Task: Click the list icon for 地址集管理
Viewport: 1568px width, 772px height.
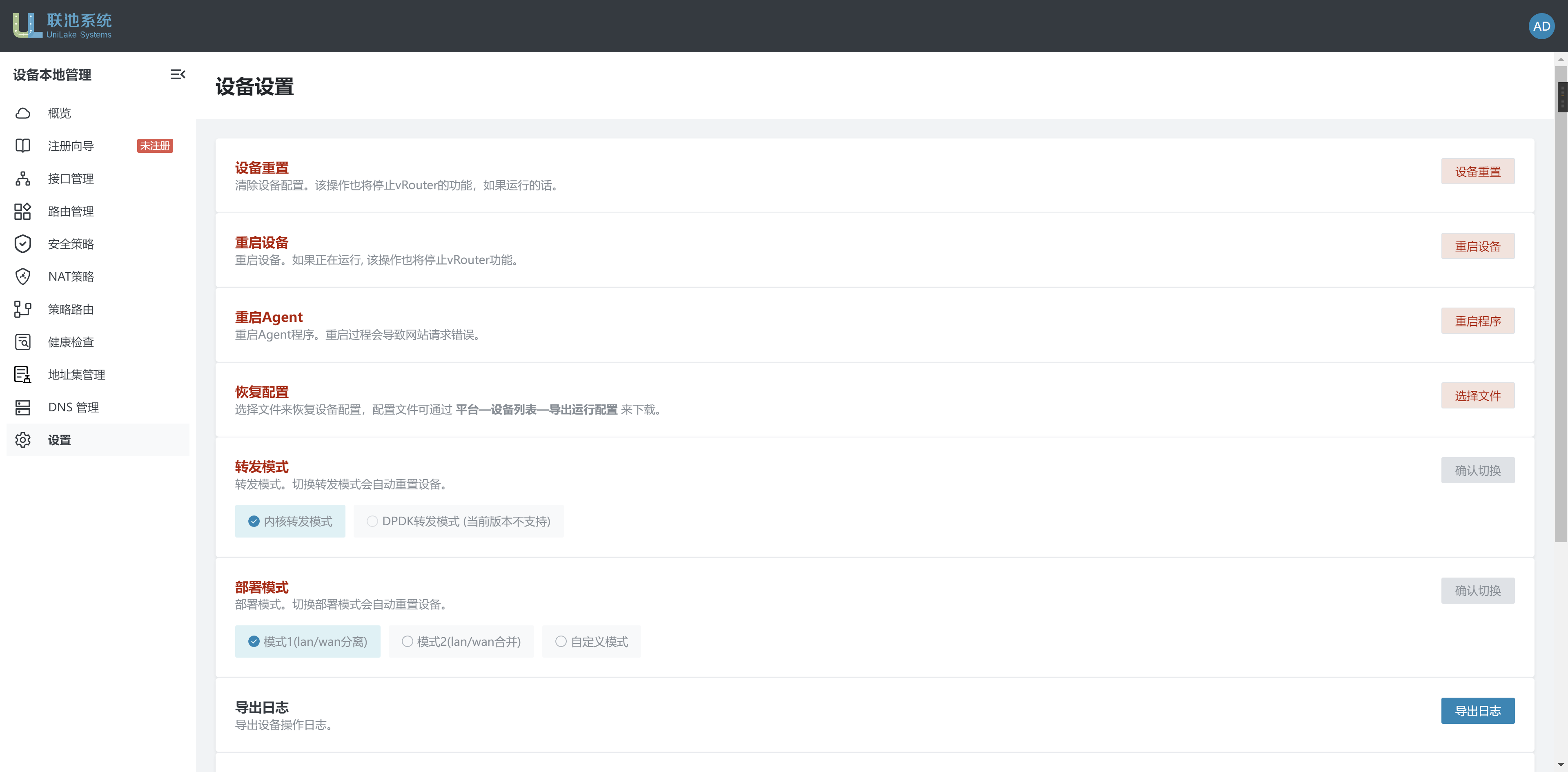Action: 22,375
